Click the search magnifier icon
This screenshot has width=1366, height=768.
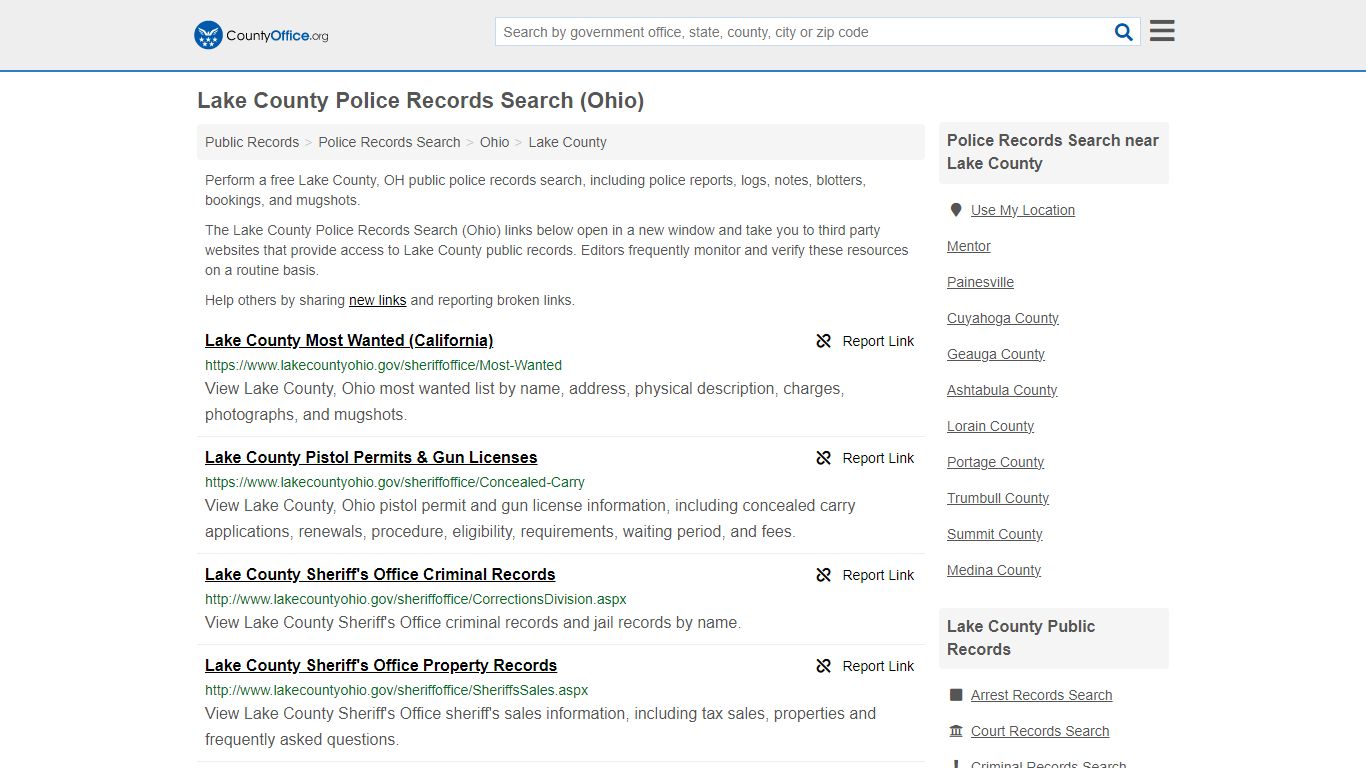coord(1124,32)
